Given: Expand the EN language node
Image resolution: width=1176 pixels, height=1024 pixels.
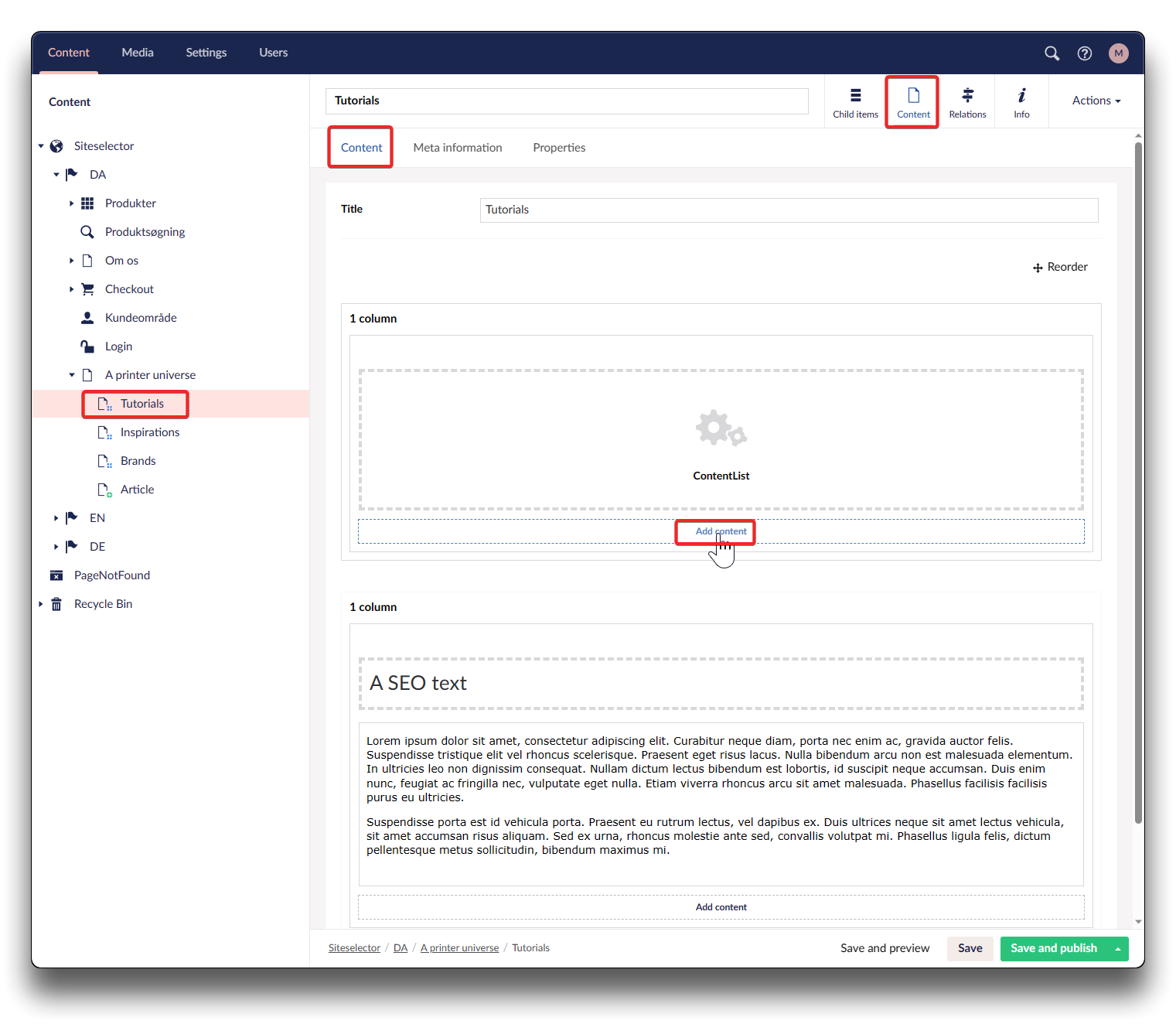Looking at the screenshot, I should [56, 518].
